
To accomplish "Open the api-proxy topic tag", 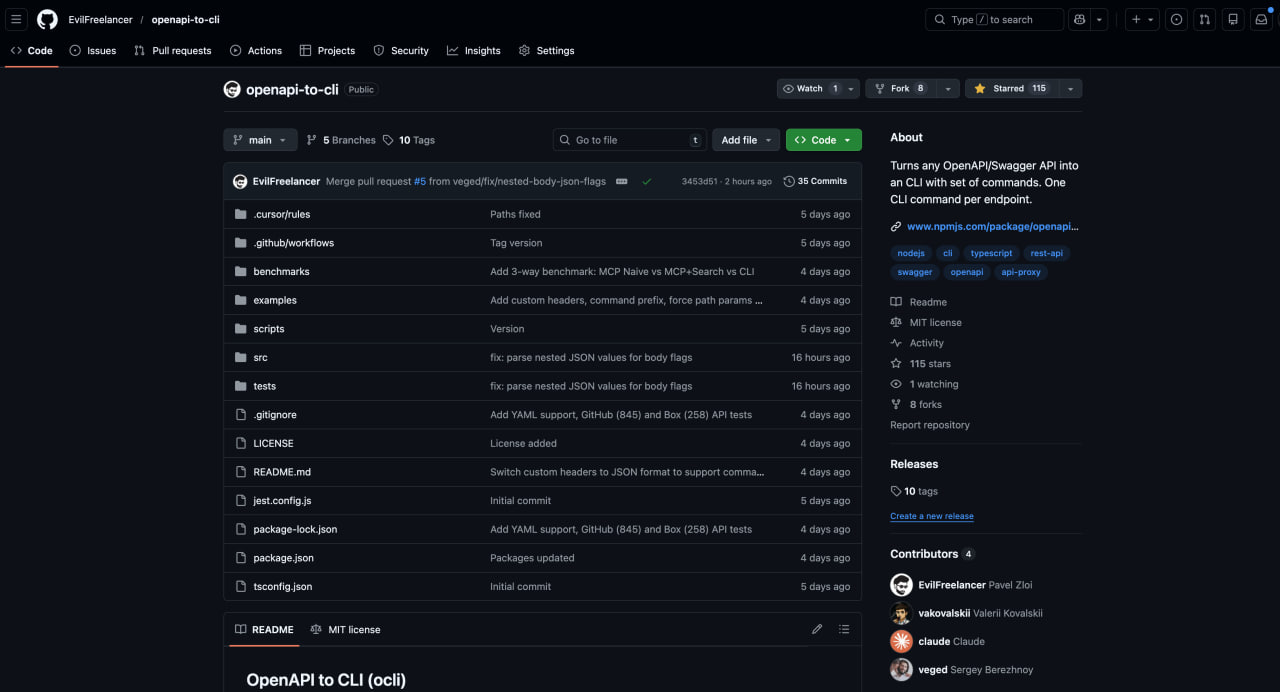I will click(1021, 272).
